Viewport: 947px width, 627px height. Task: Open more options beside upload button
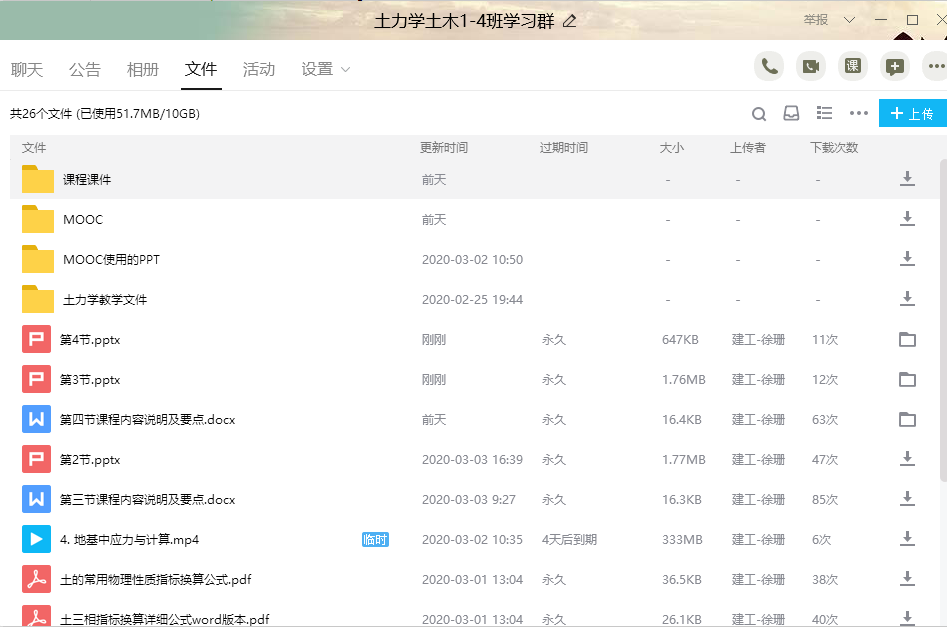click(858, 114)
